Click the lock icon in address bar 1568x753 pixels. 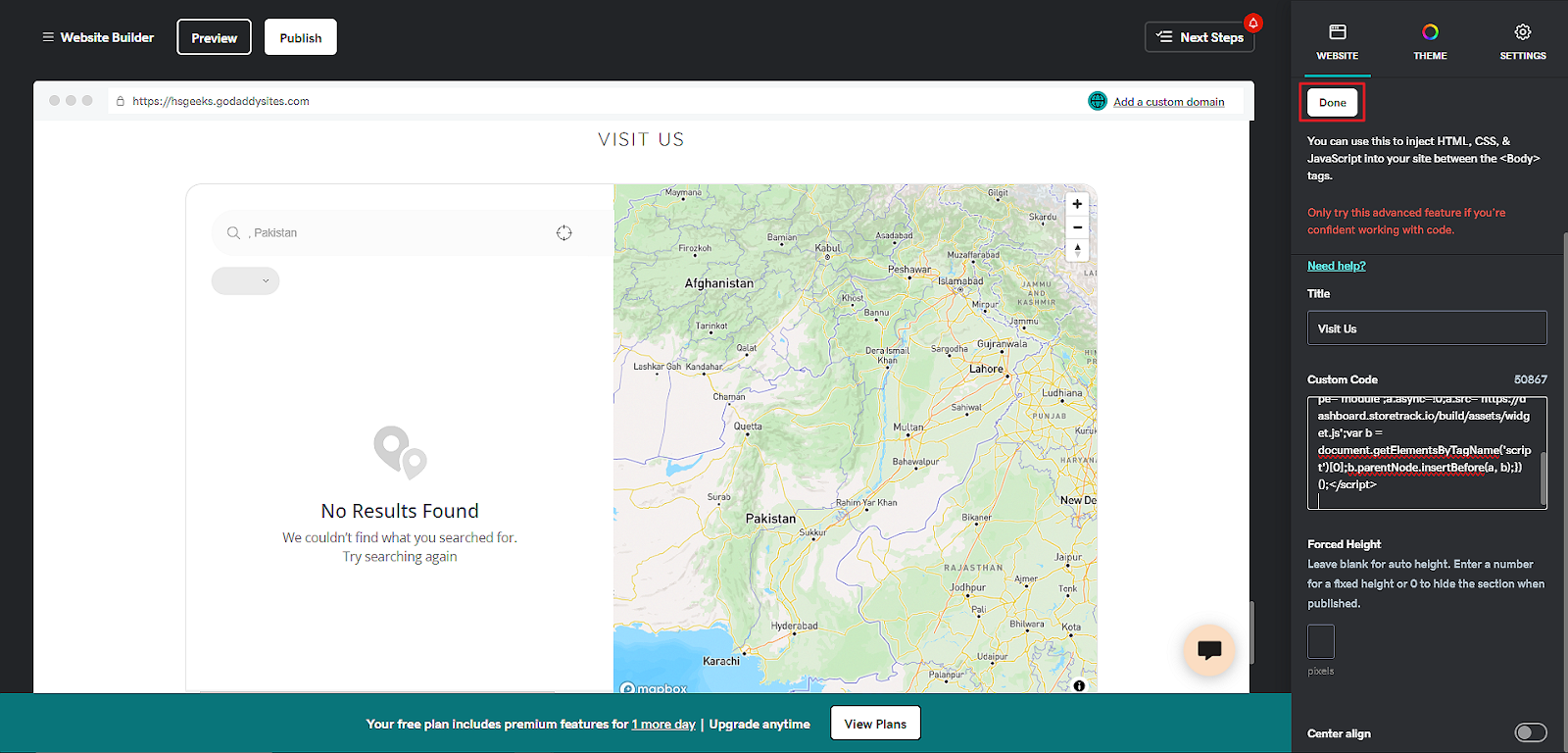121,101
